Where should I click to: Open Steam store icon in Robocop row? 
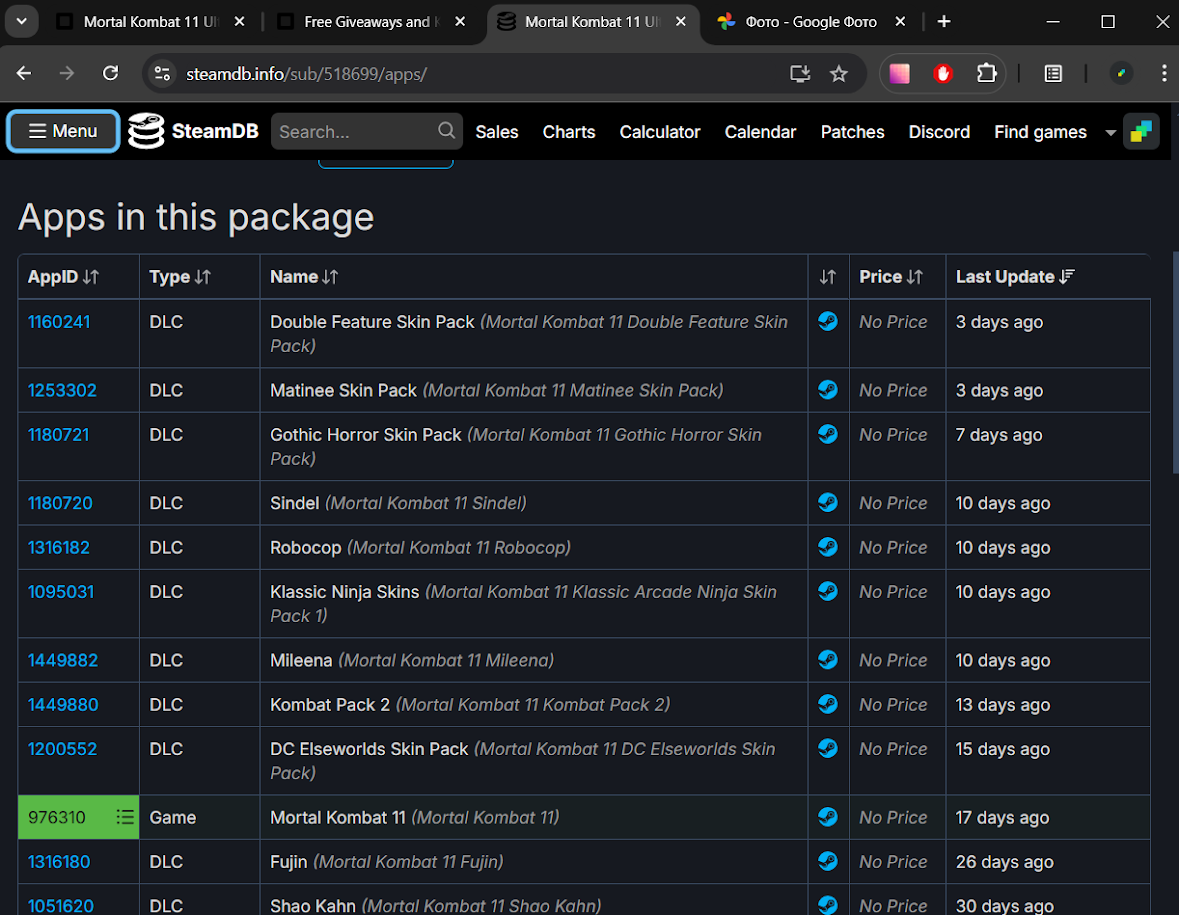point(828,547)
